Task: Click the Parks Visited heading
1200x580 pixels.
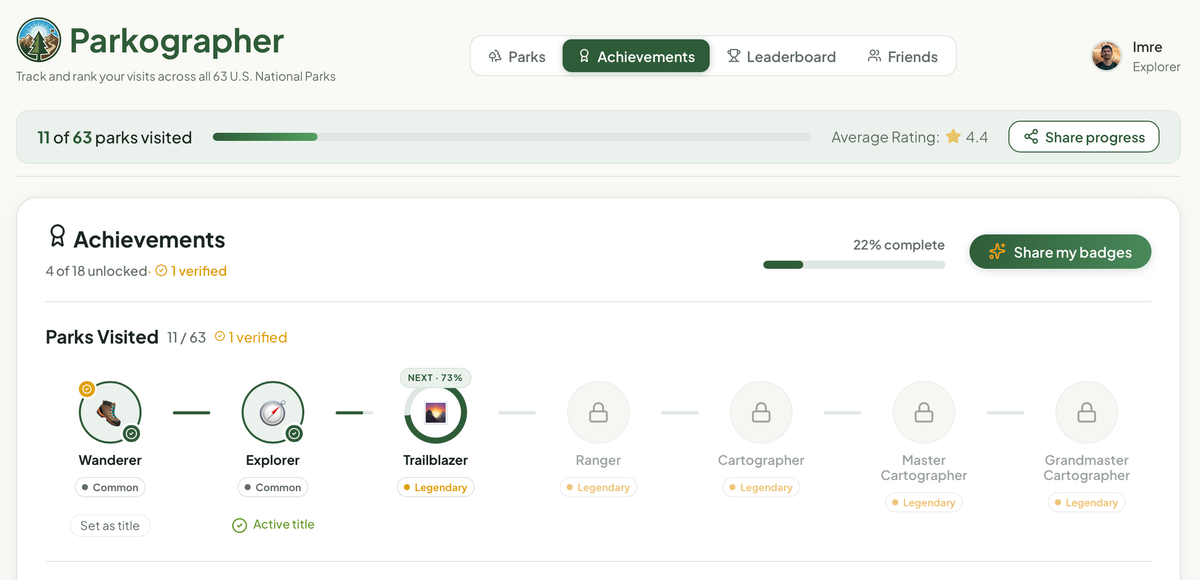Action: click(102, 337)
